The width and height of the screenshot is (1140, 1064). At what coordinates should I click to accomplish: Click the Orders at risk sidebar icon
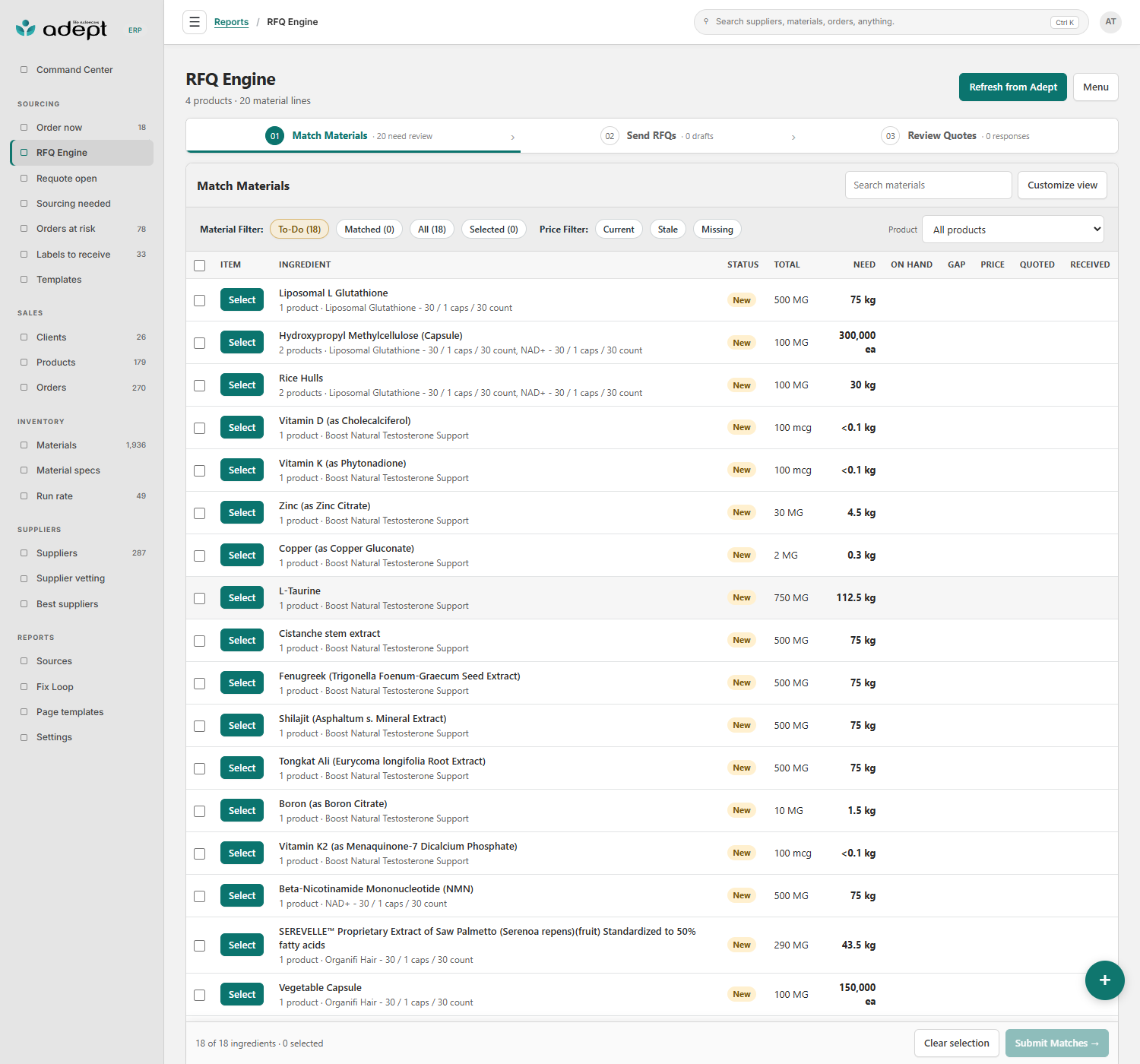click(24, 229)
